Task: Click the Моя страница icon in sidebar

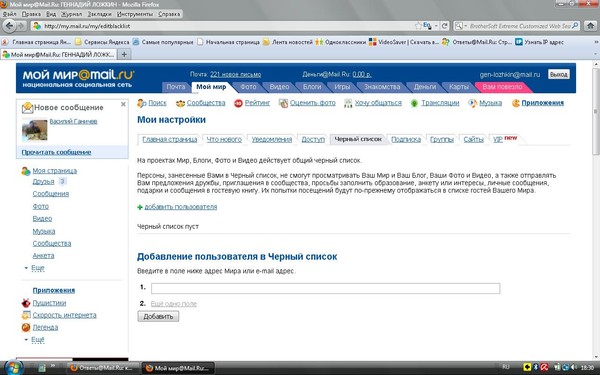Action: [26, 171]
